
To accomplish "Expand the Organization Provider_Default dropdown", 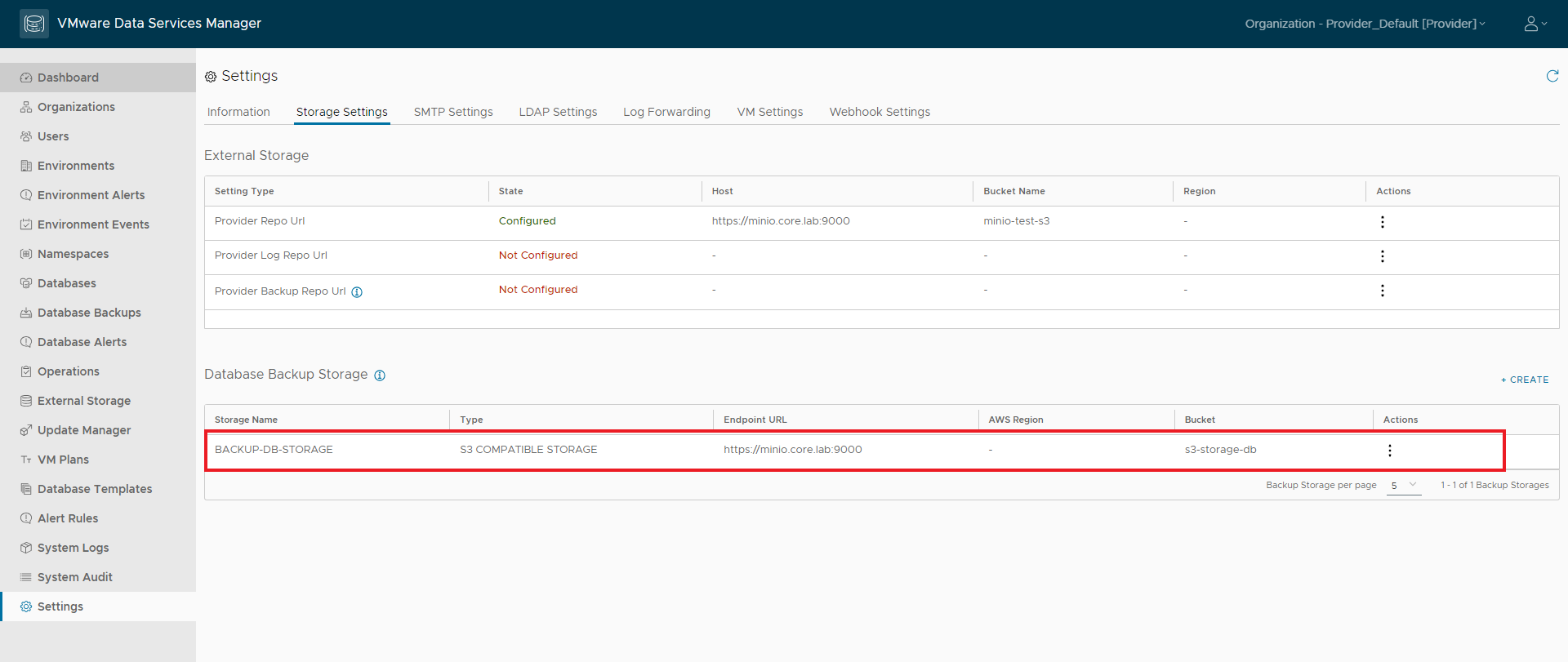I will (1365, 24).
